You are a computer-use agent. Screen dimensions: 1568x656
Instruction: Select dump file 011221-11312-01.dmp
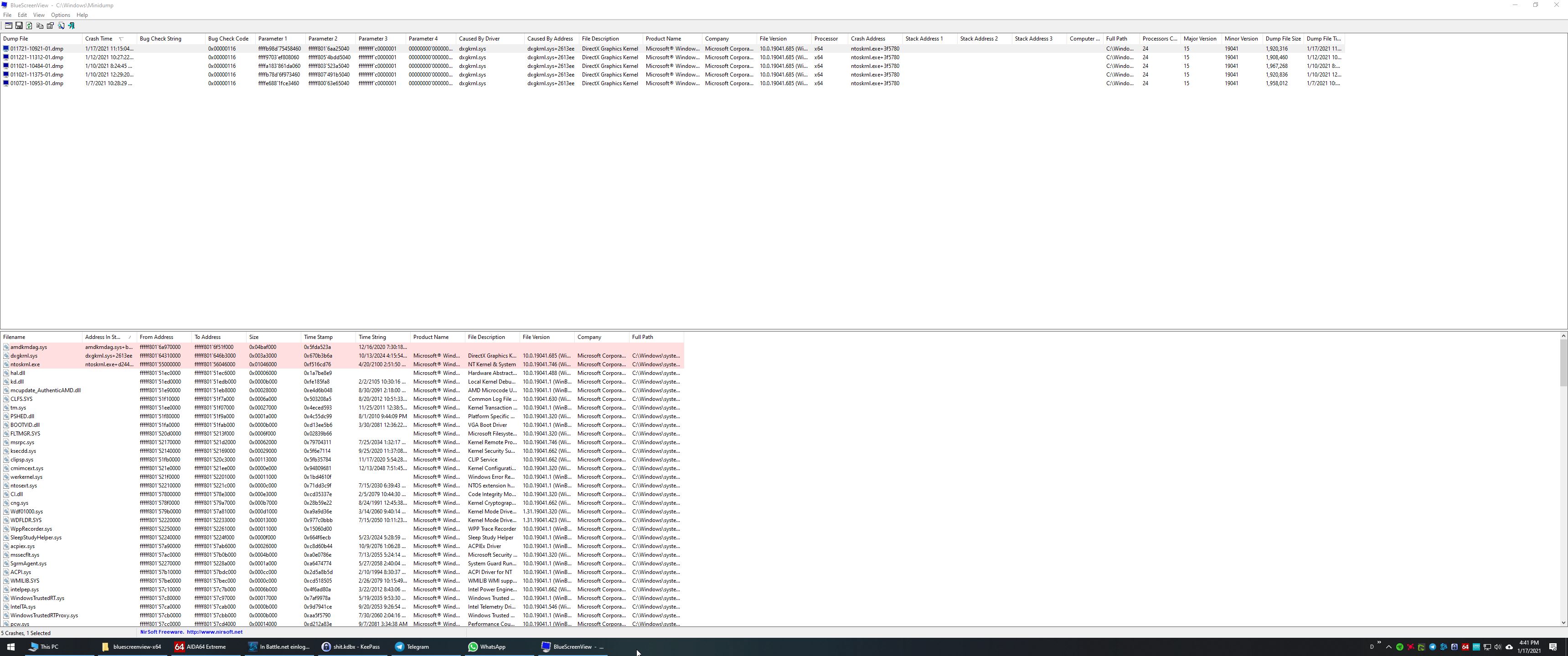click(x=36, y=57)
